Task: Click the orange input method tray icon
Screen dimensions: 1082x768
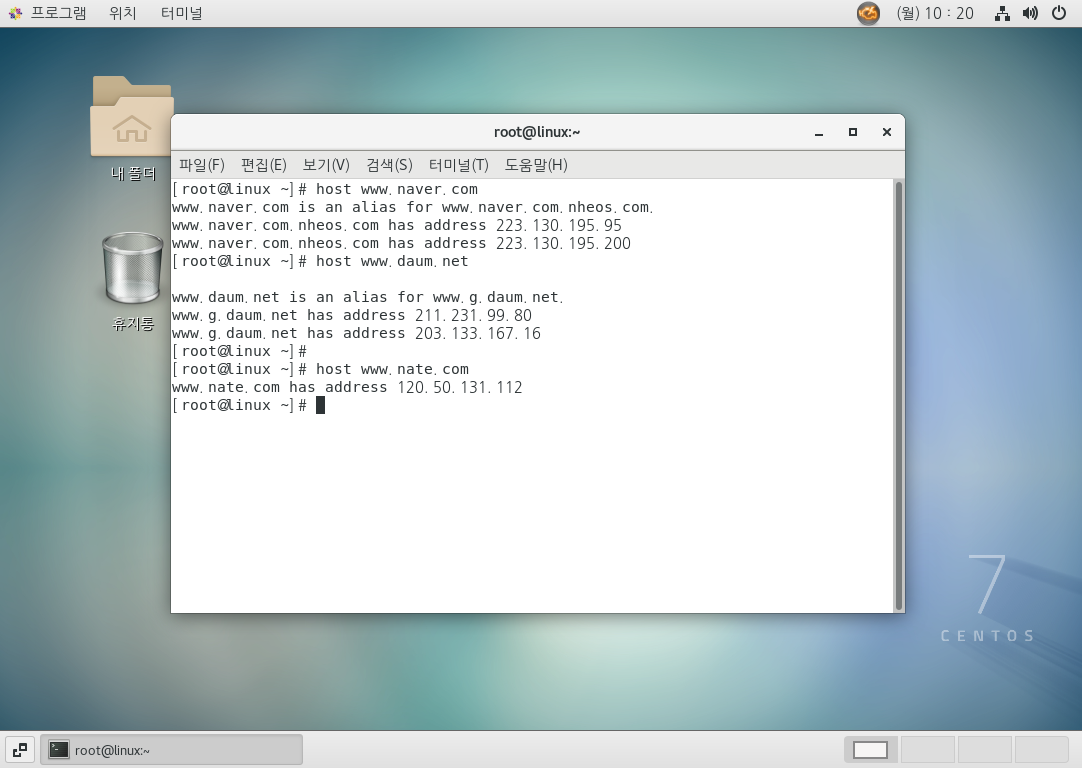Action: coord(868,13)
